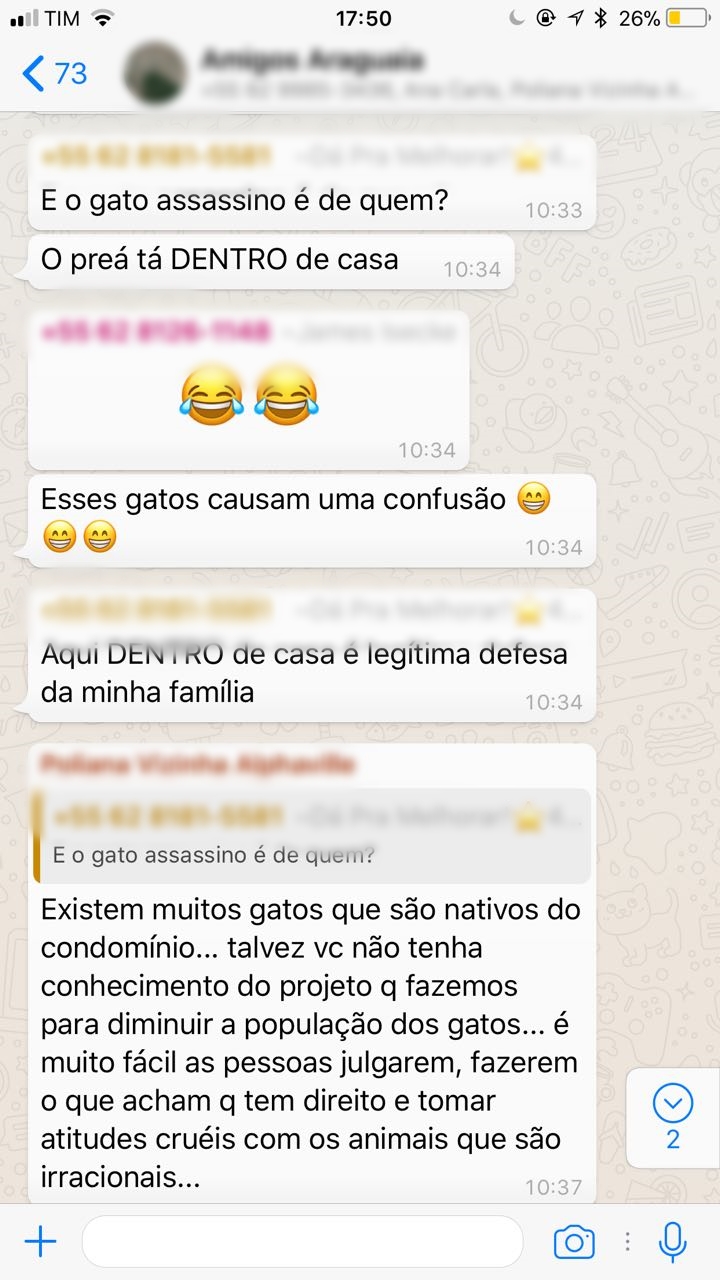Tap the laughing emojis message bubble
720x1280 pixels.
coord(248,390)
